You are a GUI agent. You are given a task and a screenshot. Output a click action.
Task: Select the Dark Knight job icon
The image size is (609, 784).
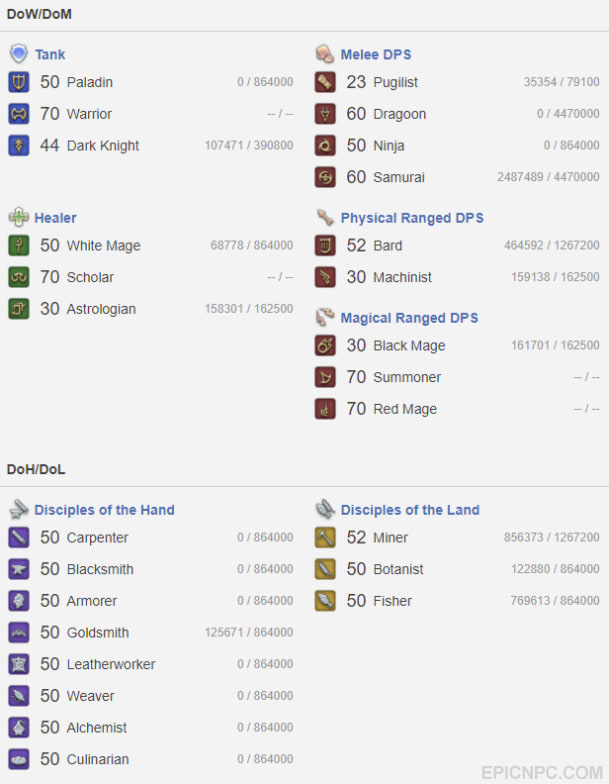click(x=18, y=146)
